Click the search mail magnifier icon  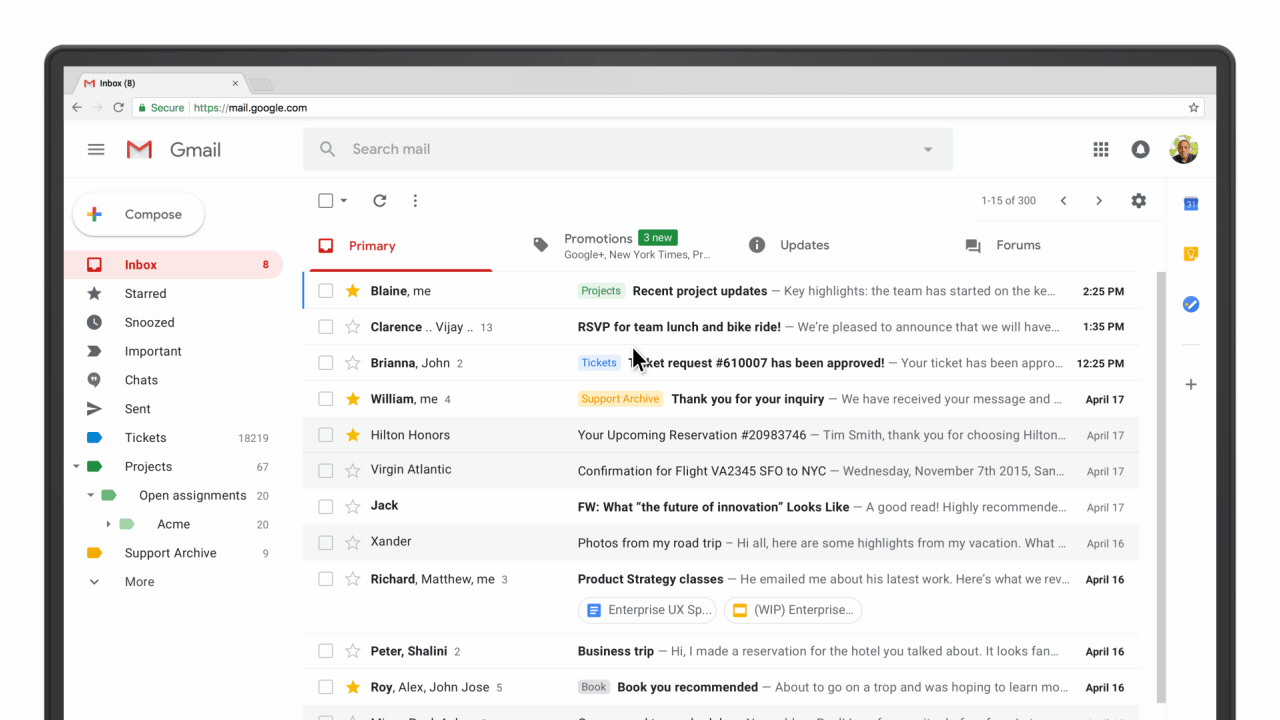327,148
